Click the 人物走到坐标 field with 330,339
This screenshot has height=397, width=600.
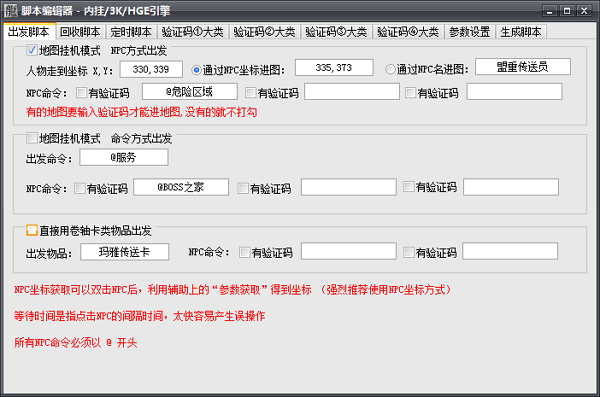151,69
